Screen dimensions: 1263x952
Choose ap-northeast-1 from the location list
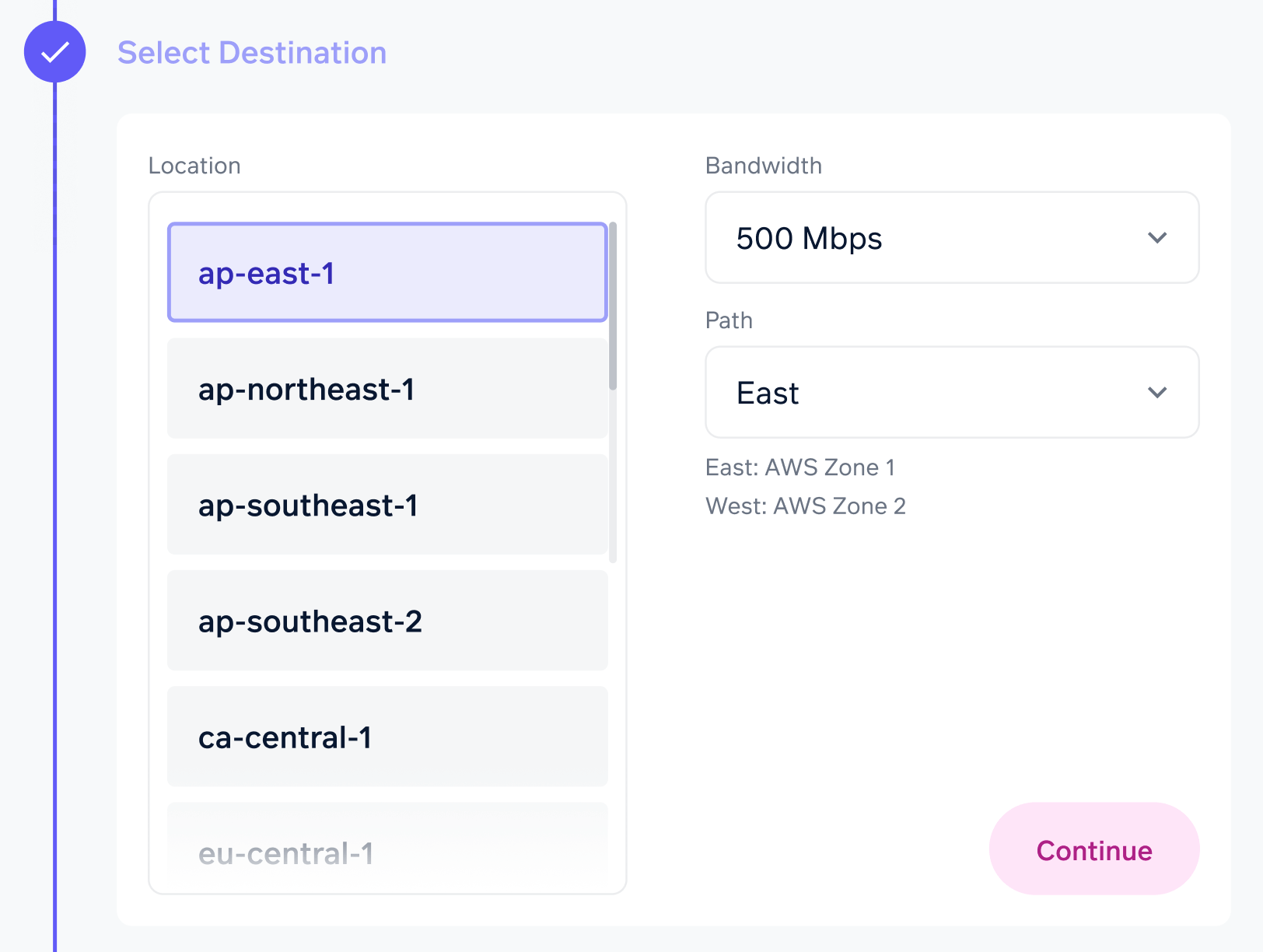387,388
